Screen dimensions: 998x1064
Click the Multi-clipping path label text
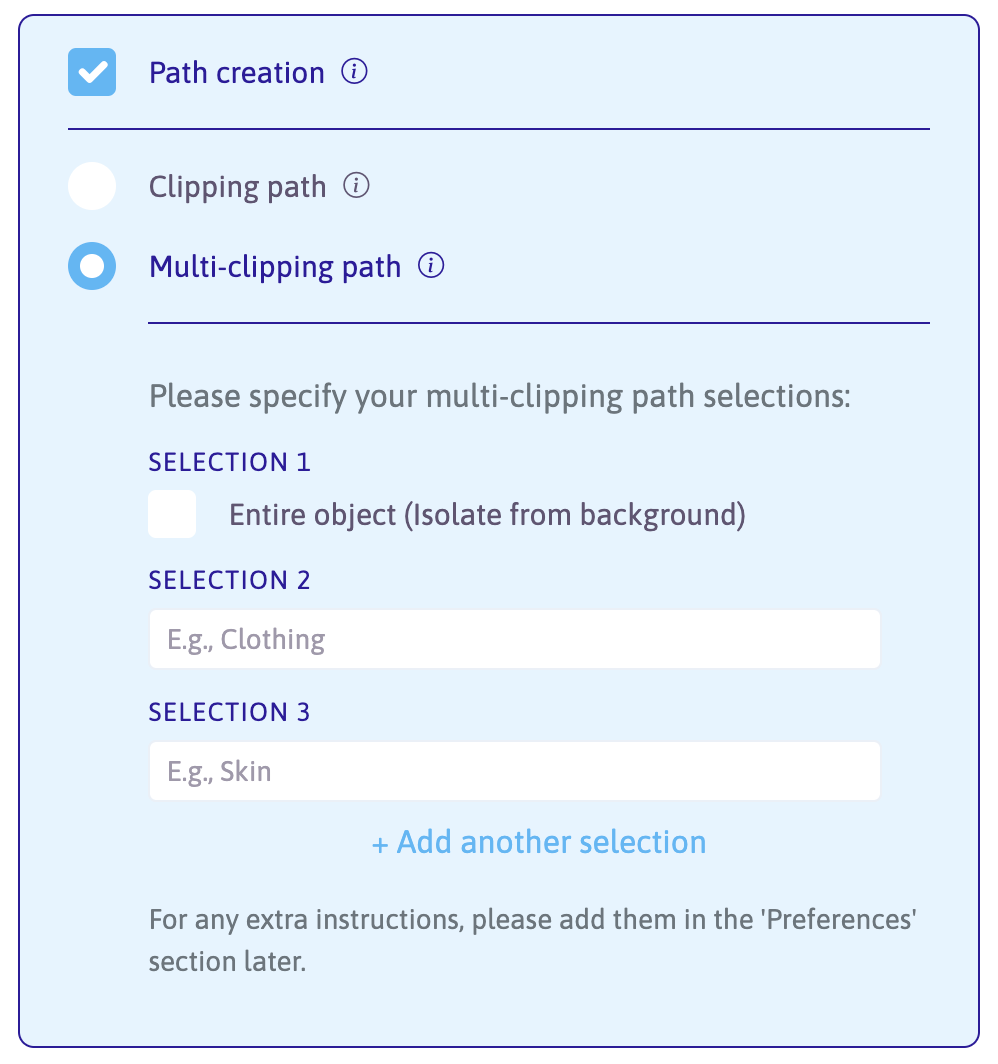coord(275,267)
